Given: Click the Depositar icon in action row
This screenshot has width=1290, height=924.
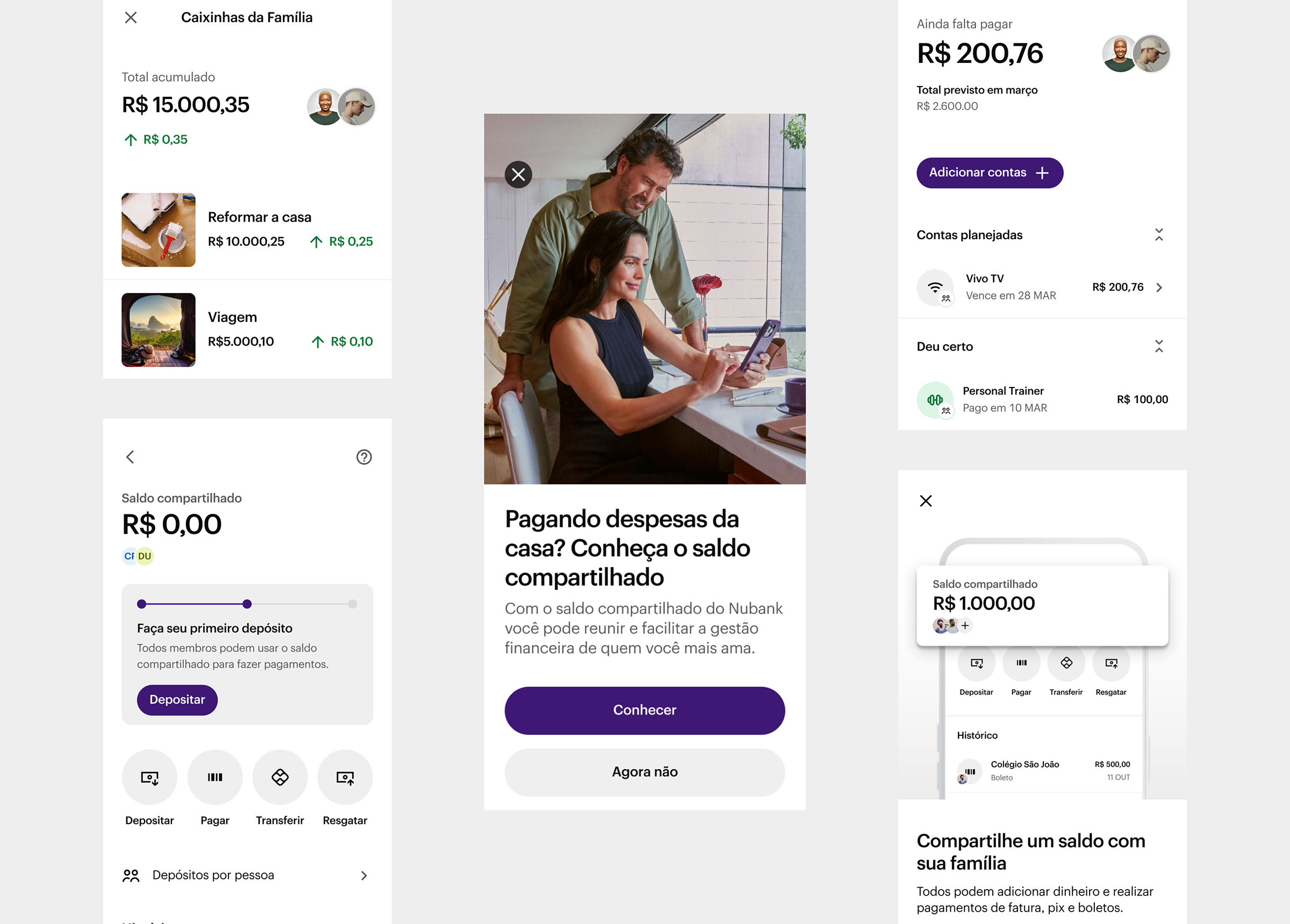Looking at the screenshot, I should pos(149,777).
